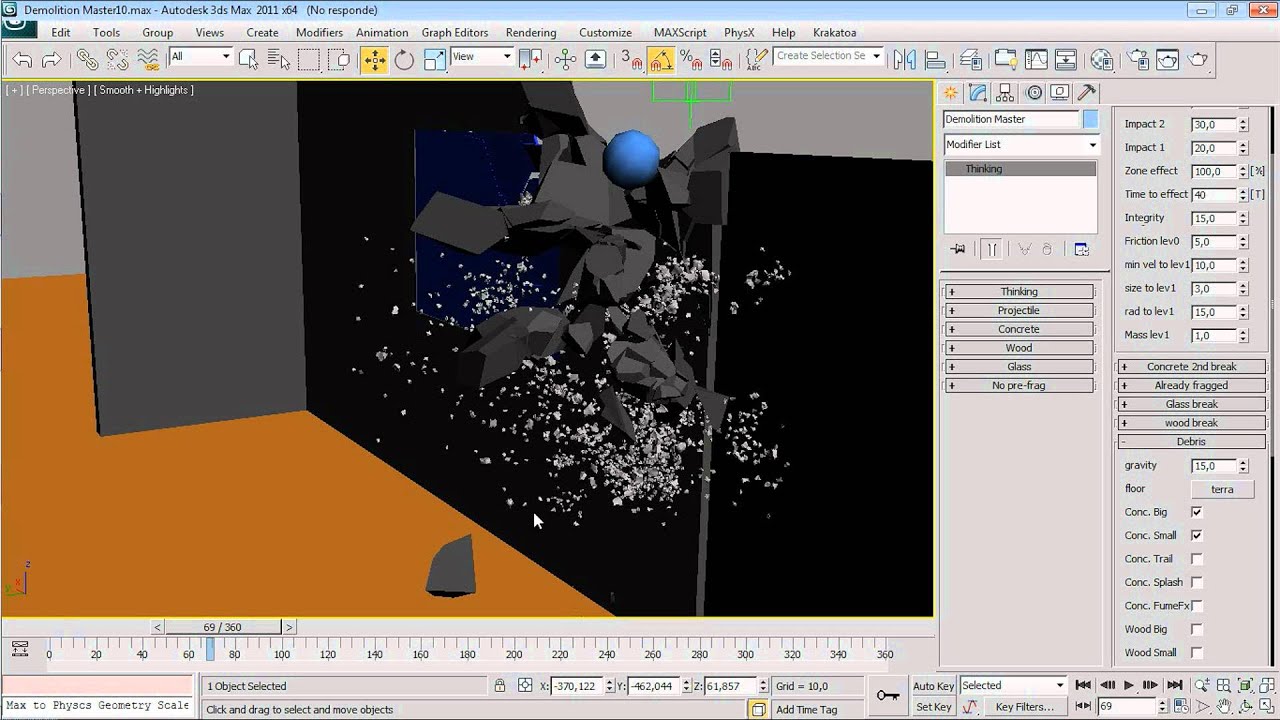Enable the Wood Small checkbox
This screenshot has width=1280, height=720.
1196,653
